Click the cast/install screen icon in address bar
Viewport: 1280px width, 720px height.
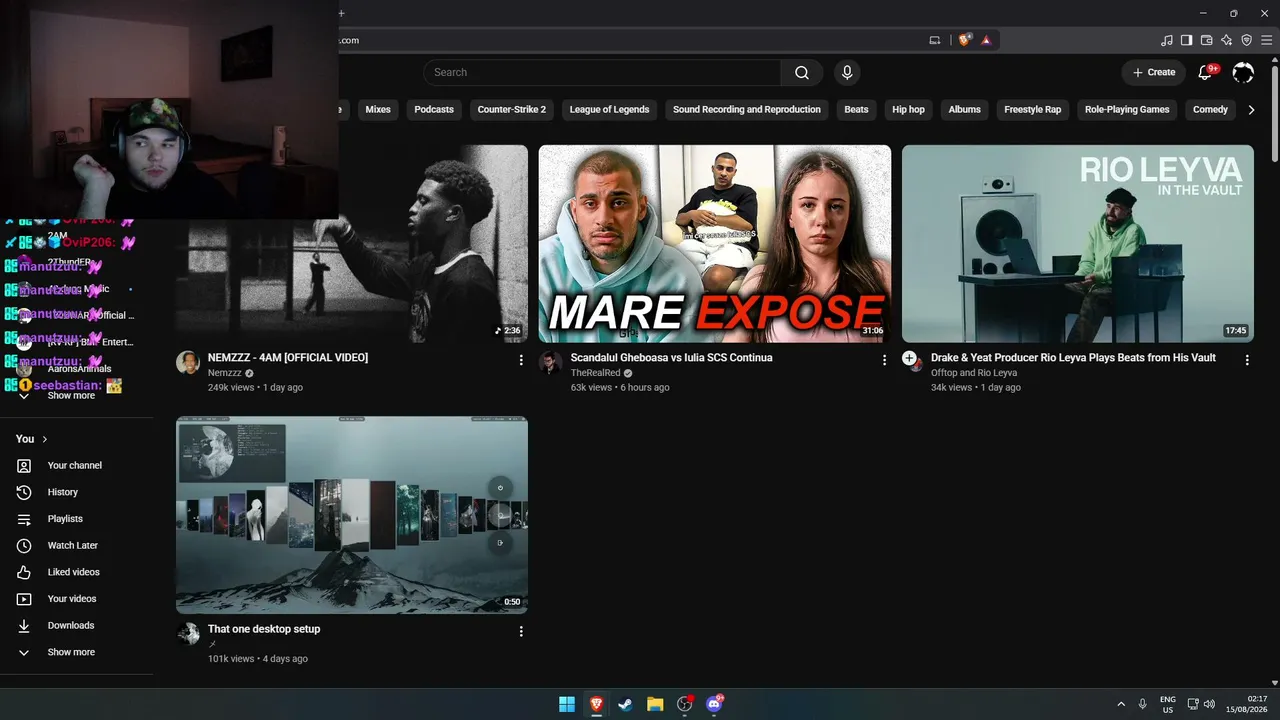935,40
